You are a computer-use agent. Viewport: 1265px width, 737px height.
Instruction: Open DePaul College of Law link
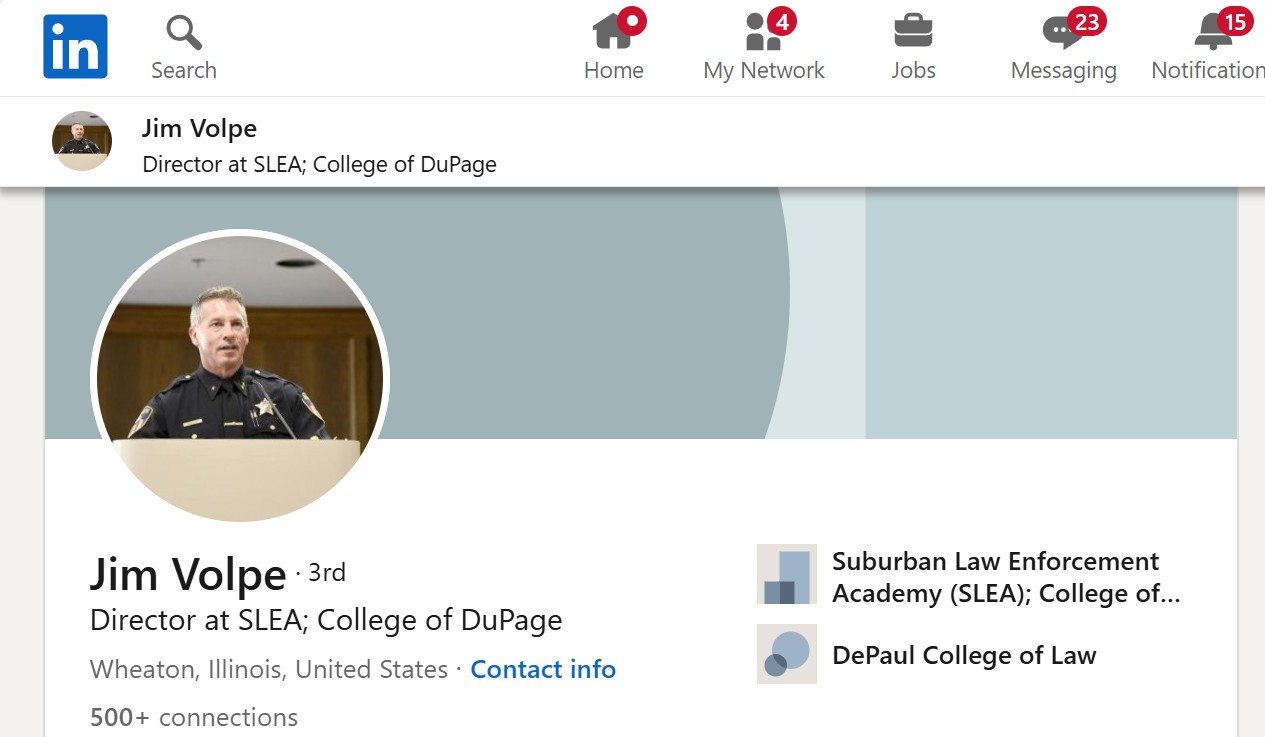[x=964, y=655]
